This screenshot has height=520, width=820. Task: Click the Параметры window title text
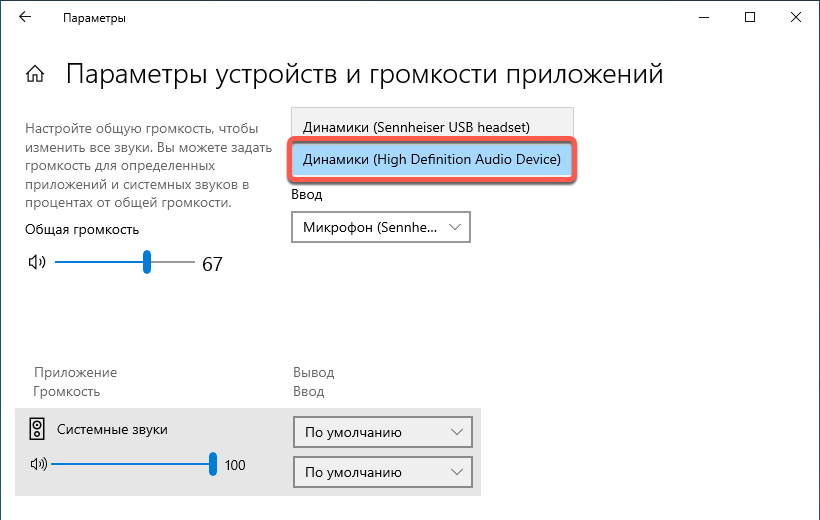[94, 18]
